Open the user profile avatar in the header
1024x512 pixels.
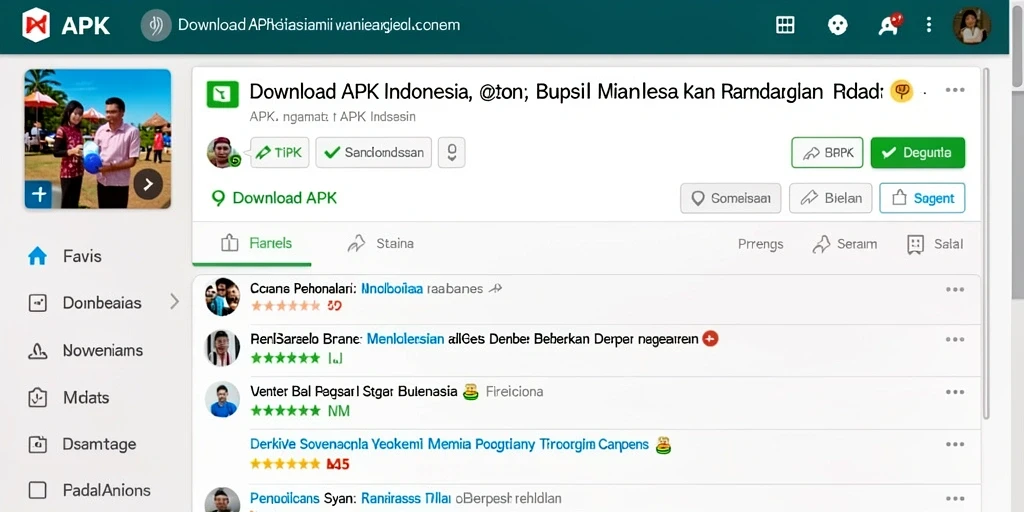(972, 25)
